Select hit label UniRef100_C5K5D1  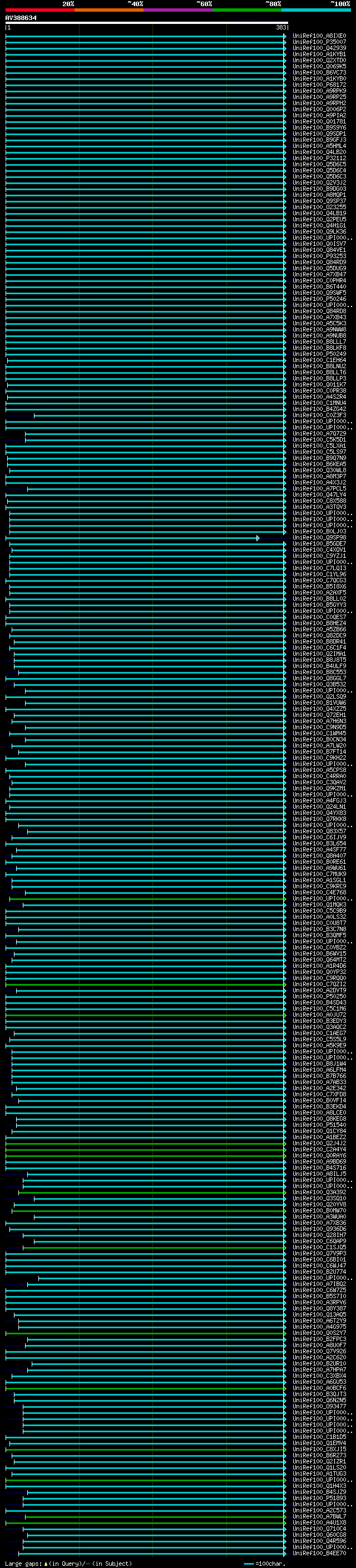pos(319,439)
